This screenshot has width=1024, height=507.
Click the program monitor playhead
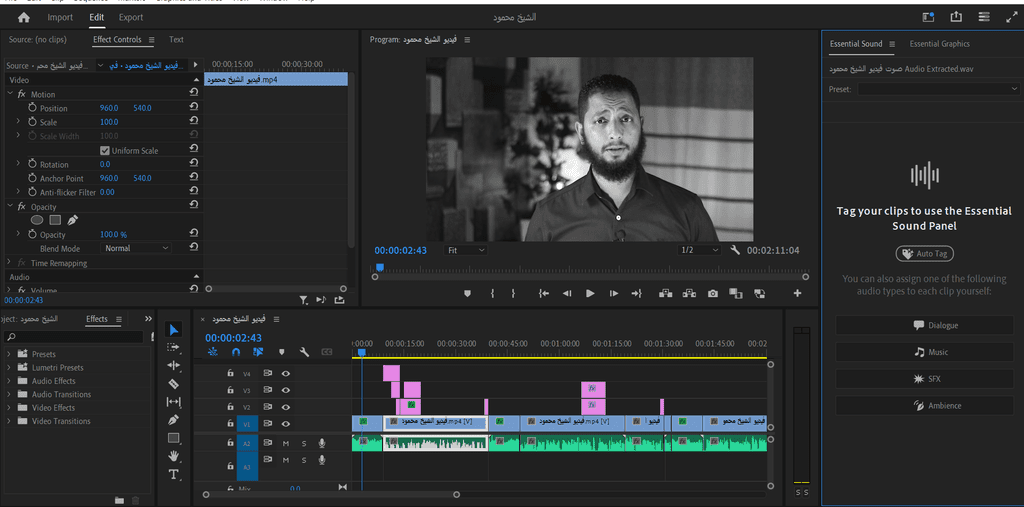coord(379,267)
